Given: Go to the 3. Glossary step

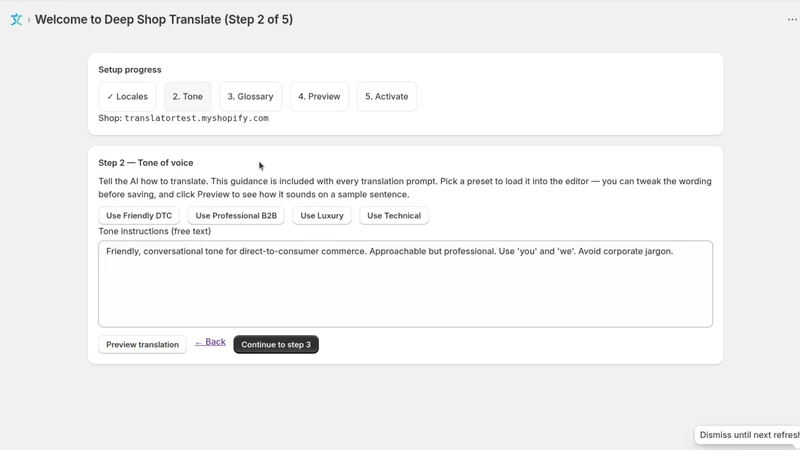Looking at the screenshot, I should coord(250,96).
